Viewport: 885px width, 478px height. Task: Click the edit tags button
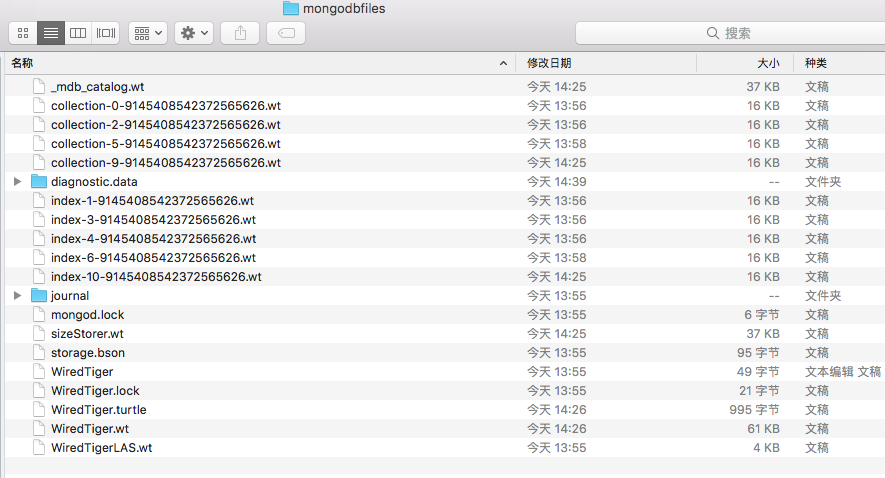coord(286,33)
